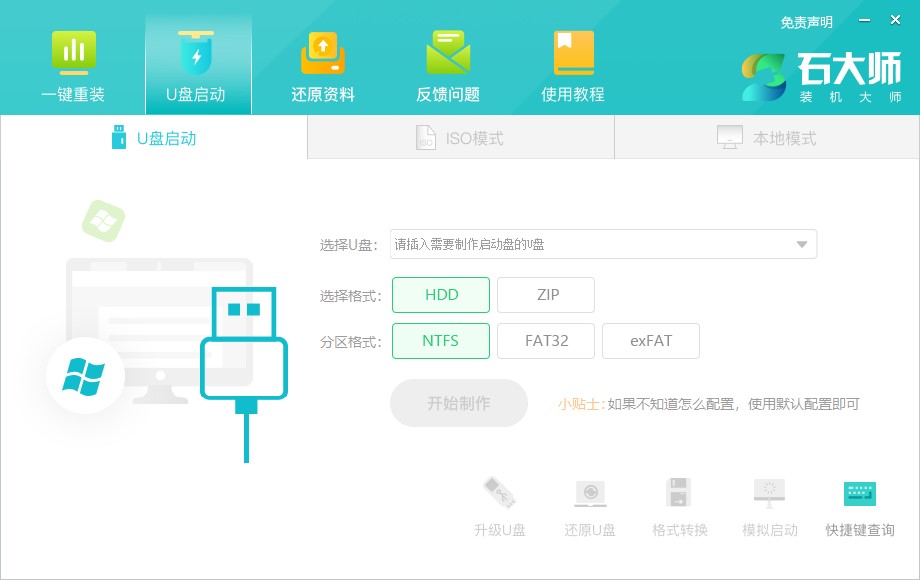Select exFAT partition format
This screenshot has height=580, width=920.
tap(651, 341)
